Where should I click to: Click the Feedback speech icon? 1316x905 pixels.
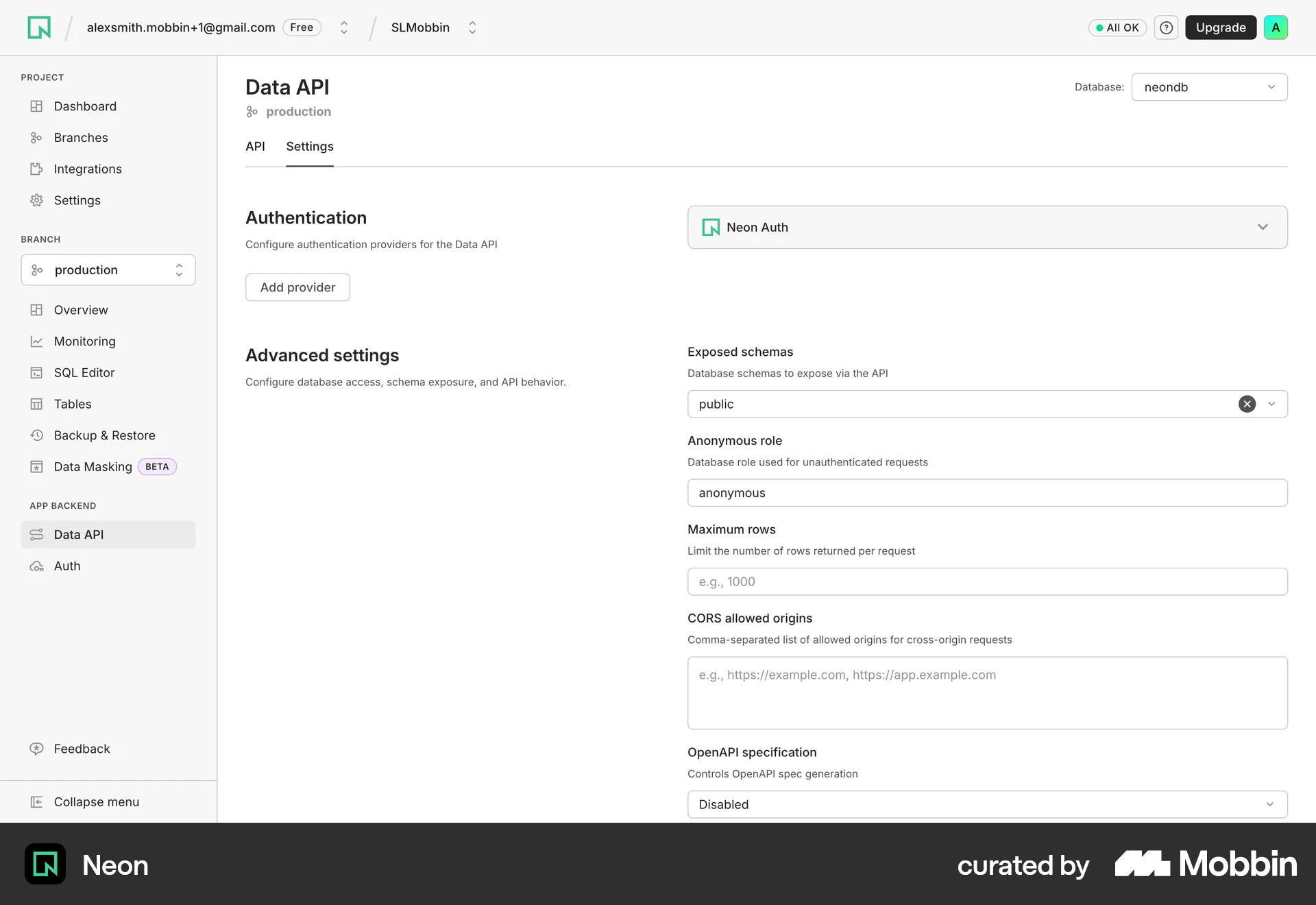point(36,749)
